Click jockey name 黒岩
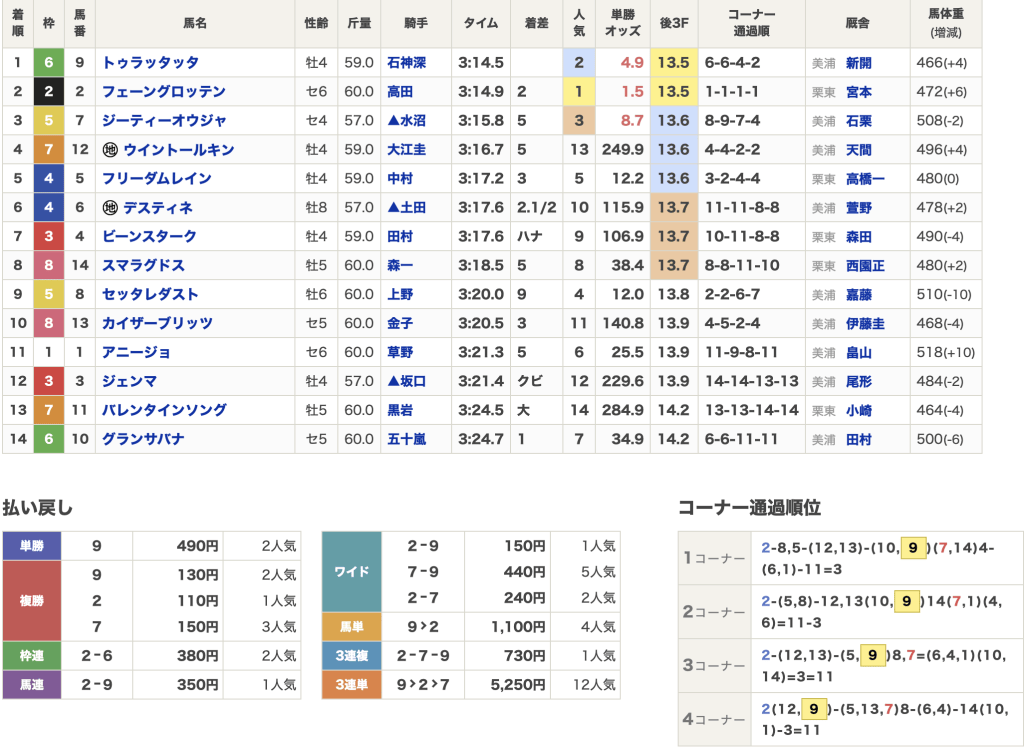1024x752 pixels. pos(400,410)
